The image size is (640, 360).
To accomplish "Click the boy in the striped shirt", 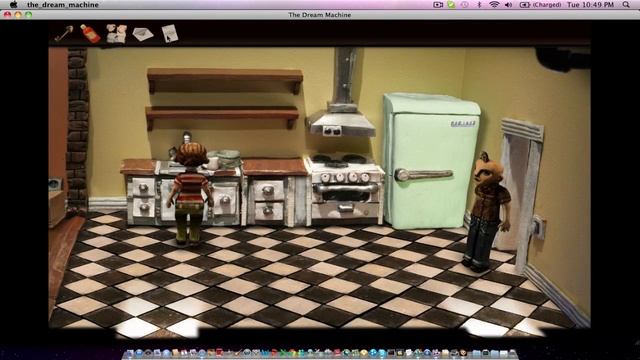I will pyautogui.click(x=190, y=193).
